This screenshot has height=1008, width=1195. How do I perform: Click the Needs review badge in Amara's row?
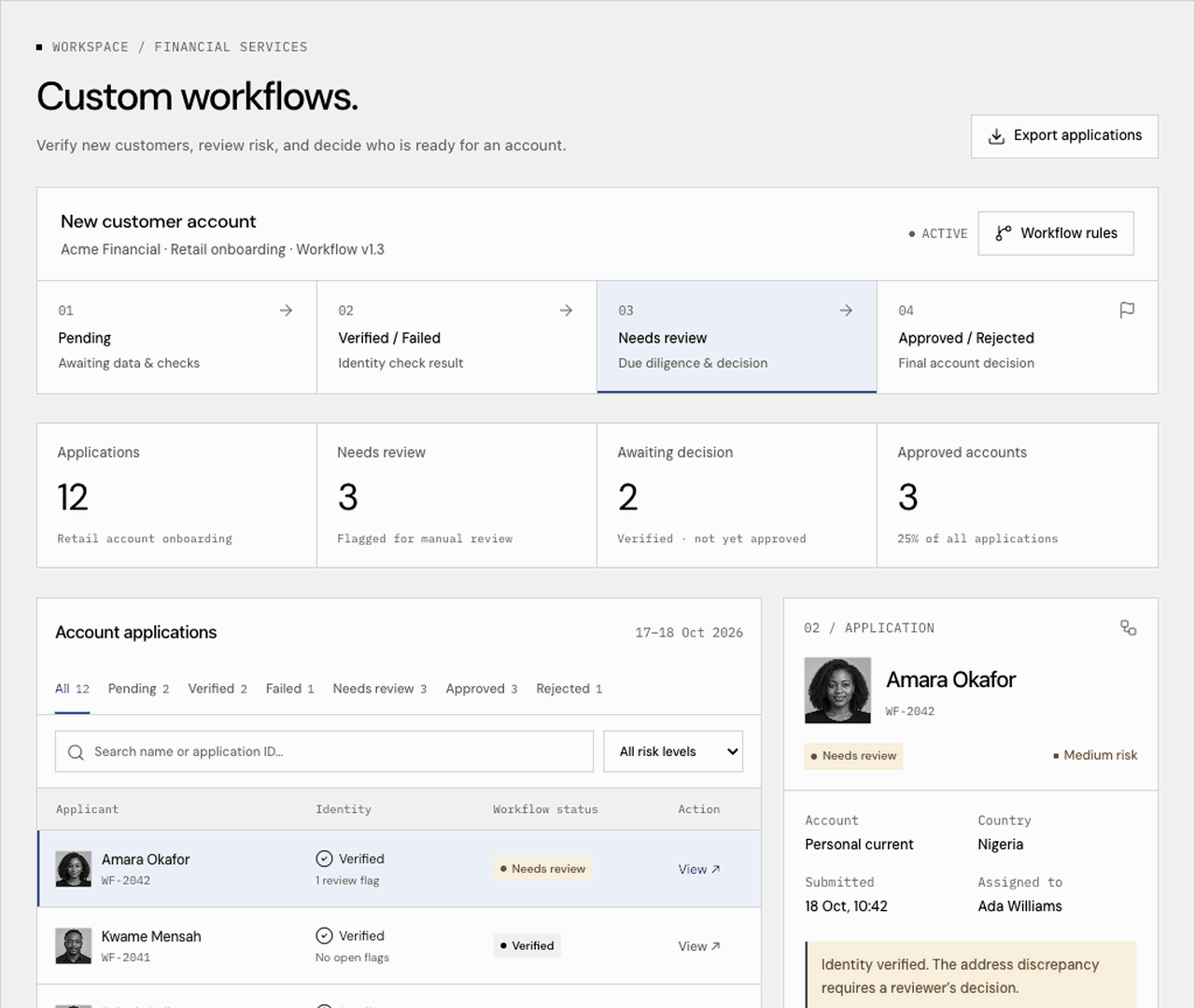pyautogui.click(x=542, y=869)
